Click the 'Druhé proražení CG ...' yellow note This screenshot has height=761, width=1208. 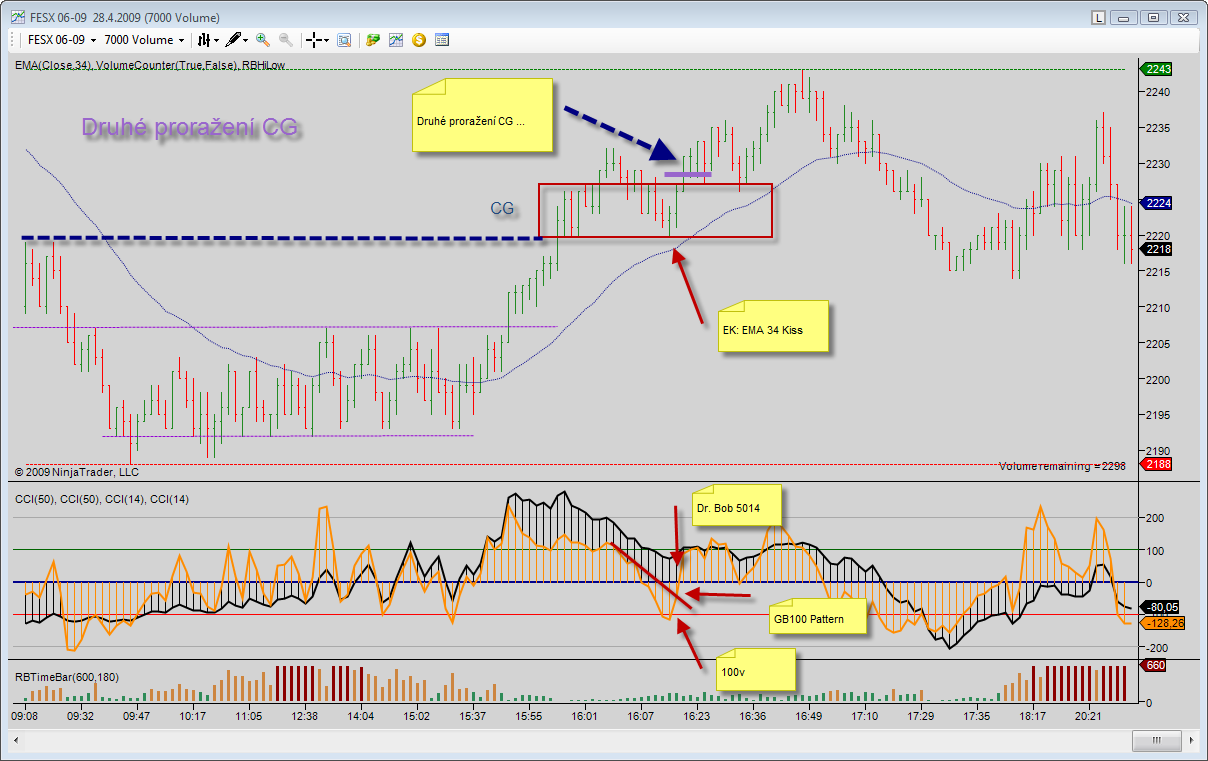click(x=482, y=116)
